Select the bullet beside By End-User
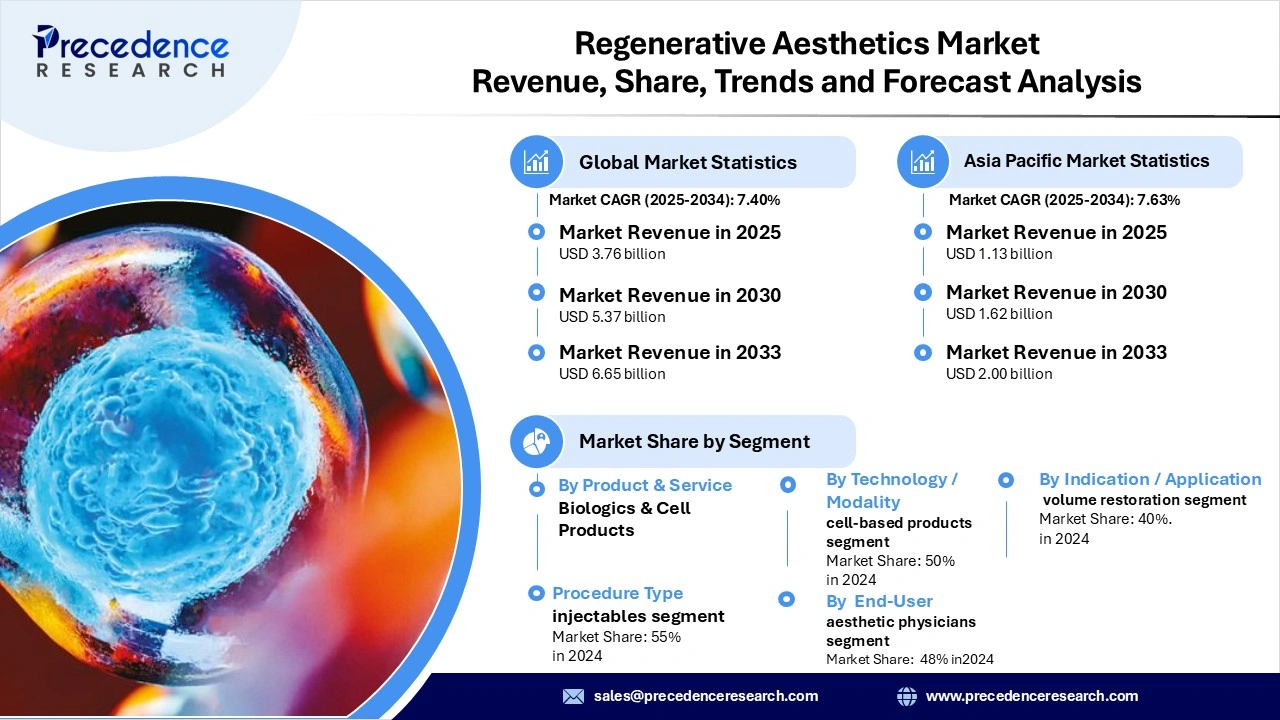The image size is (1280, 720). pos(787,599)
